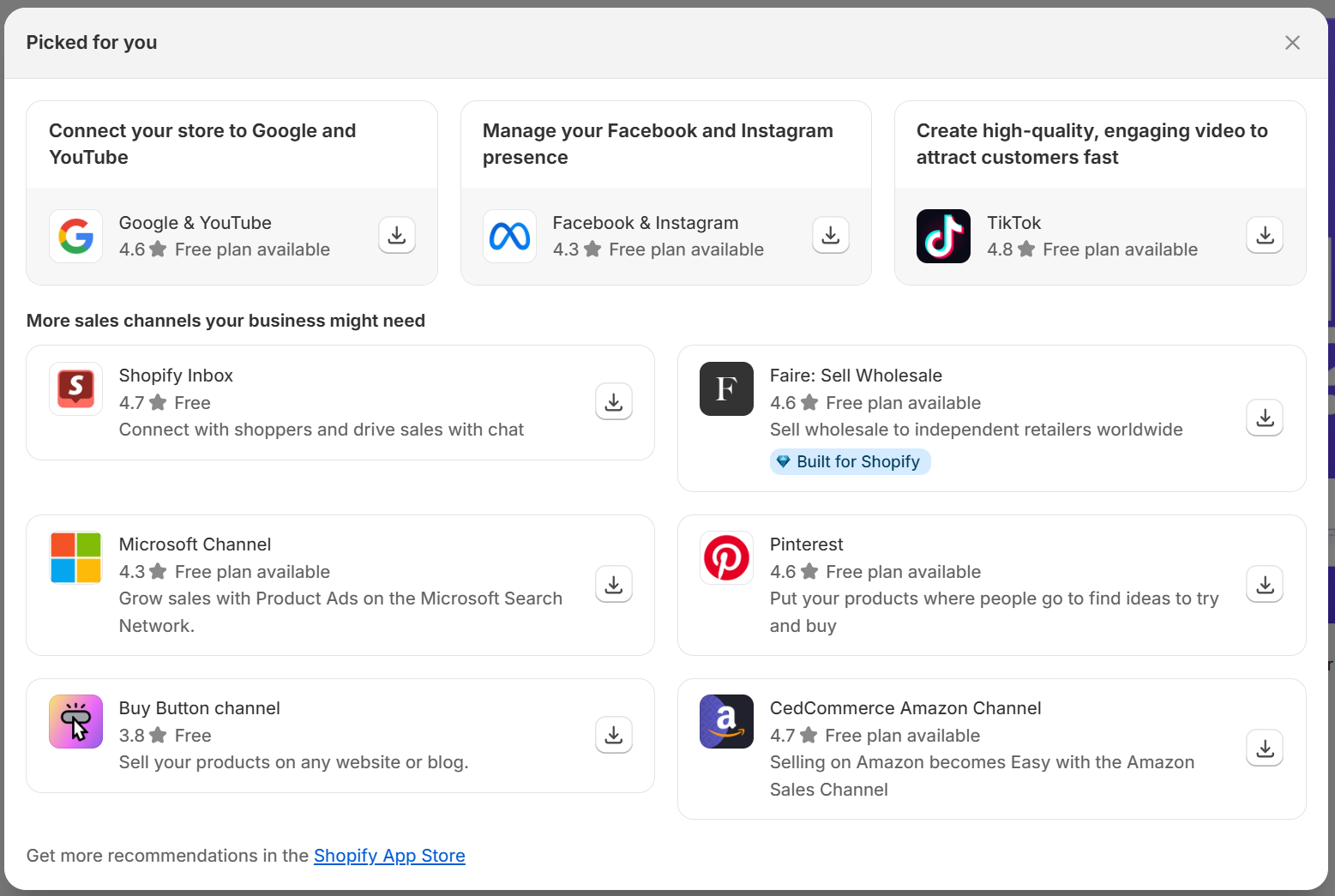This screenshot has width=1335, height=896.
Task: Install the Google & YouTube channel
Action: 396,235
